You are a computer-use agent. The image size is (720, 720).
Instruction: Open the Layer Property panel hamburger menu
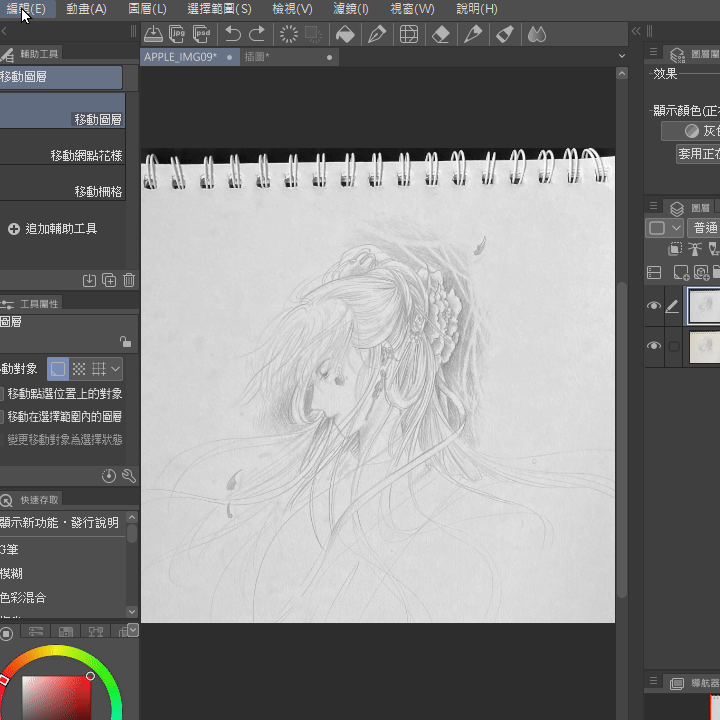pos(653,51)
